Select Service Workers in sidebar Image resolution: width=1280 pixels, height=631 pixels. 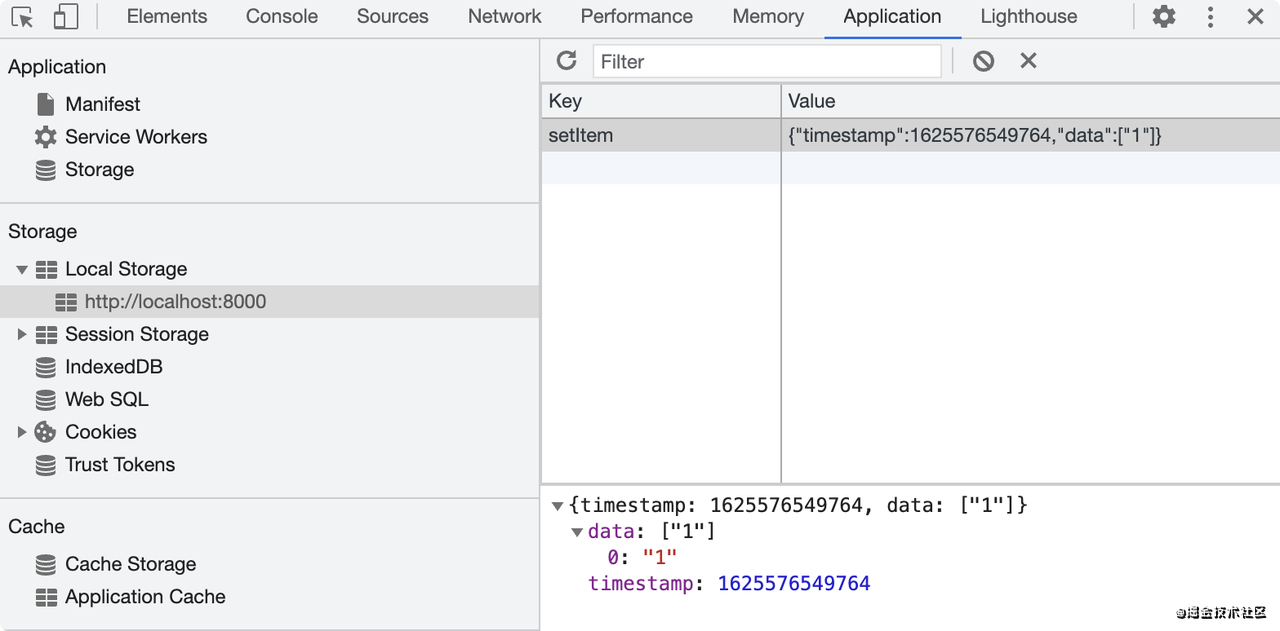coord(135,137)
